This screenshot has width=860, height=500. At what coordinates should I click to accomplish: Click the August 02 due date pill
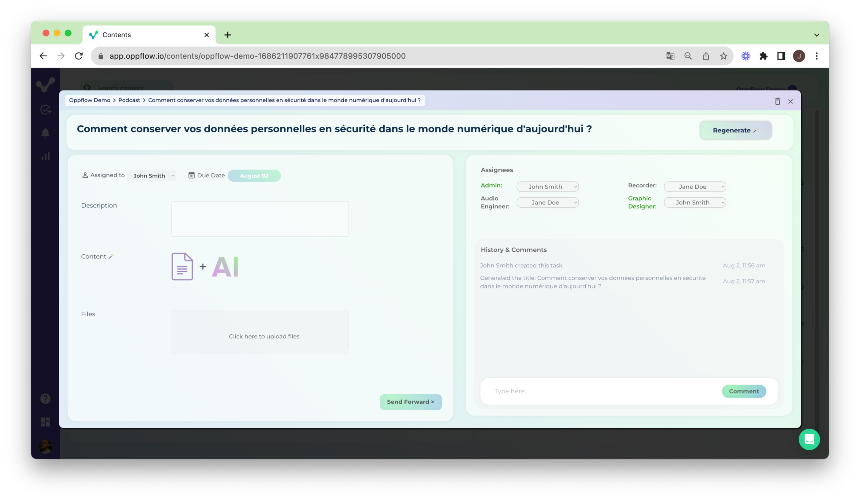coord(254,176)
